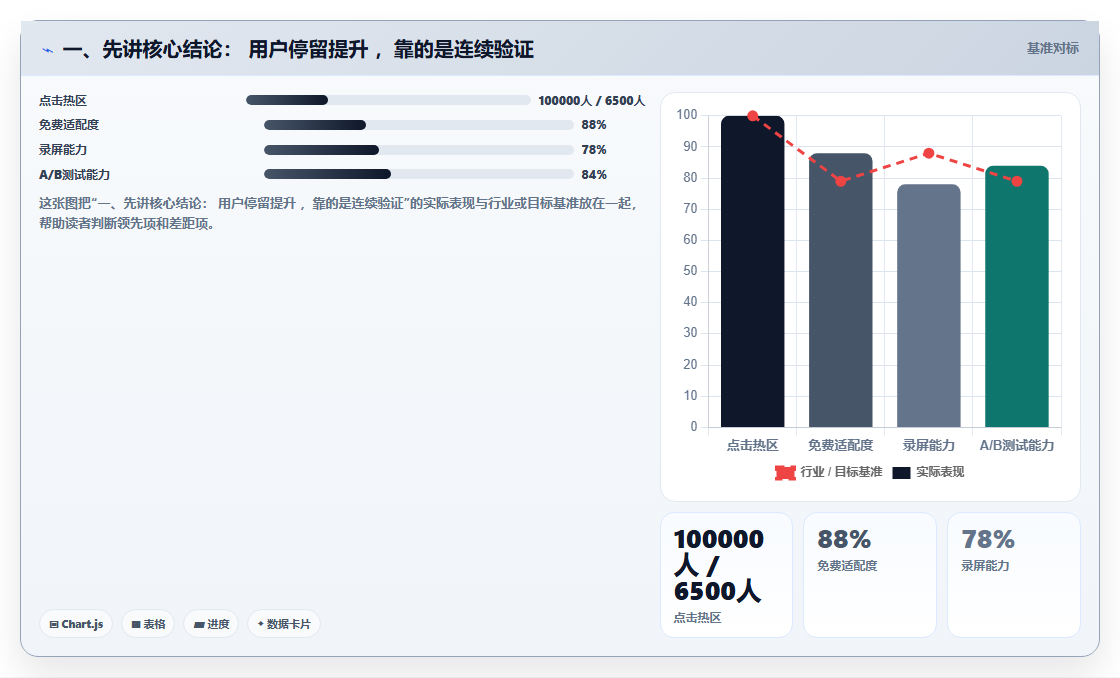
Task: Click the red benchmark point on 免费适配度 bar
Action: pos(841,181)
